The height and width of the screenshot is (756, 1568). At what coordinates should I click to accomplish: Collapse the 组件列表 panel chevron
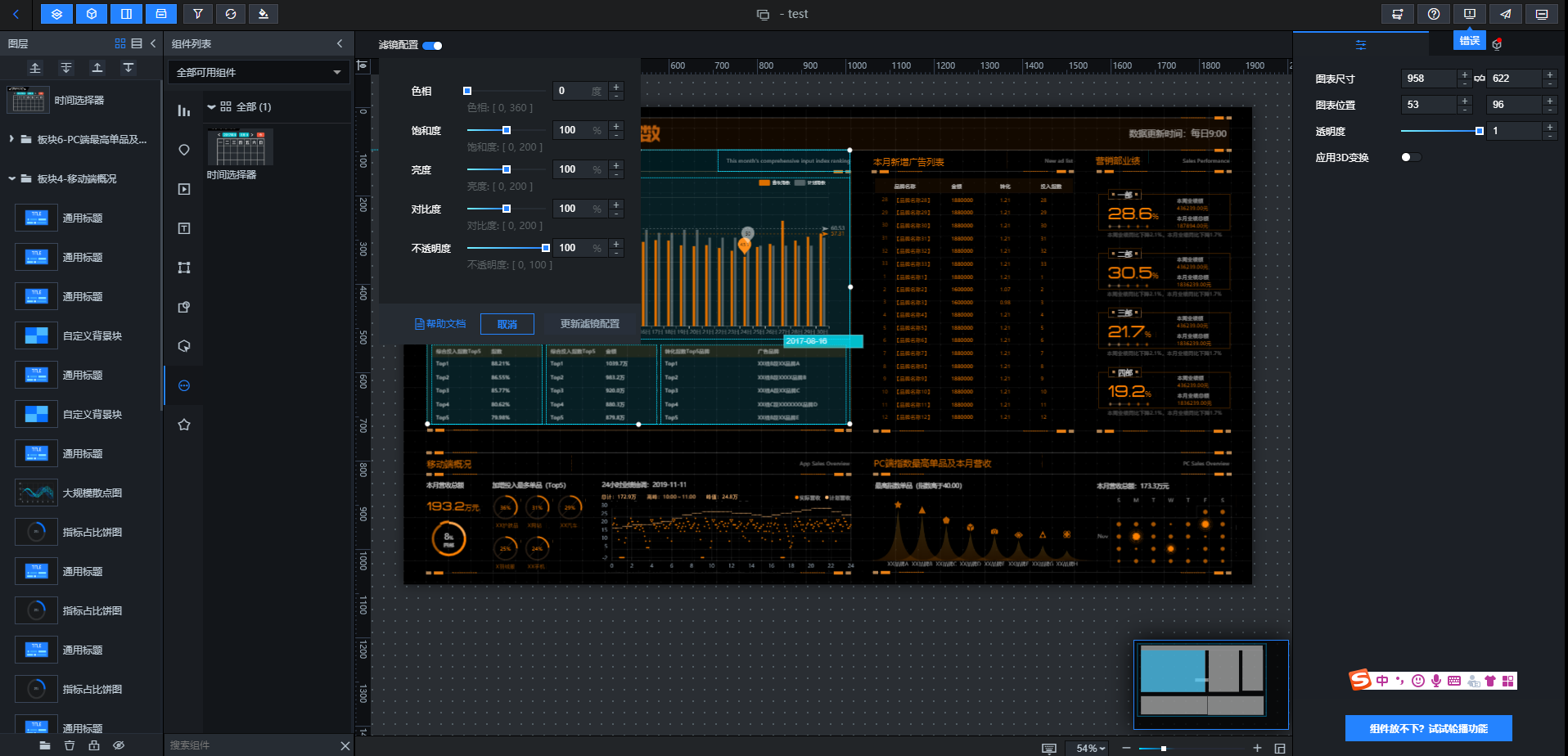click(x=340, y=43)
